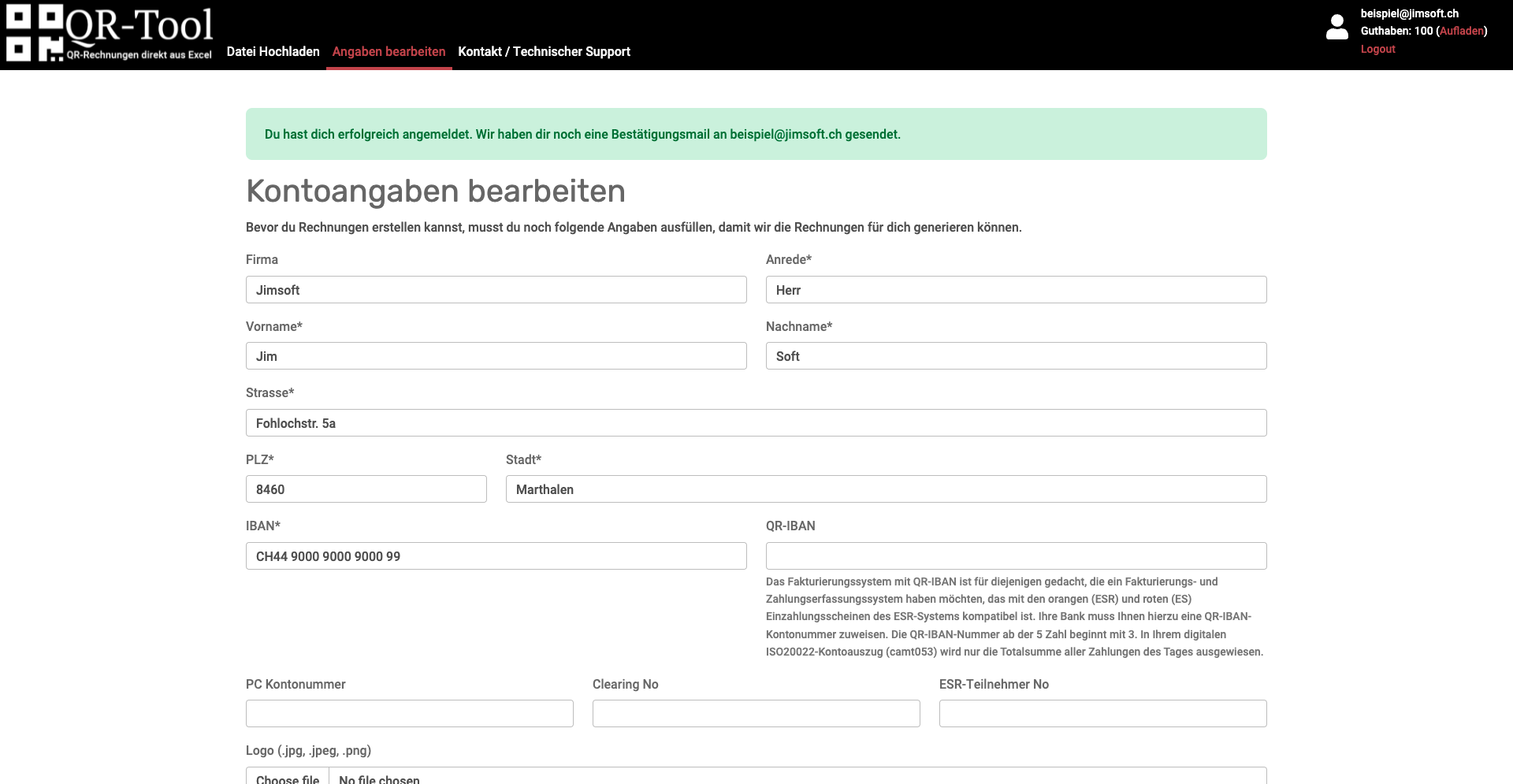Click the PLZ postal code field
This screenshot has height=784, width=1513.
[366, 489]
